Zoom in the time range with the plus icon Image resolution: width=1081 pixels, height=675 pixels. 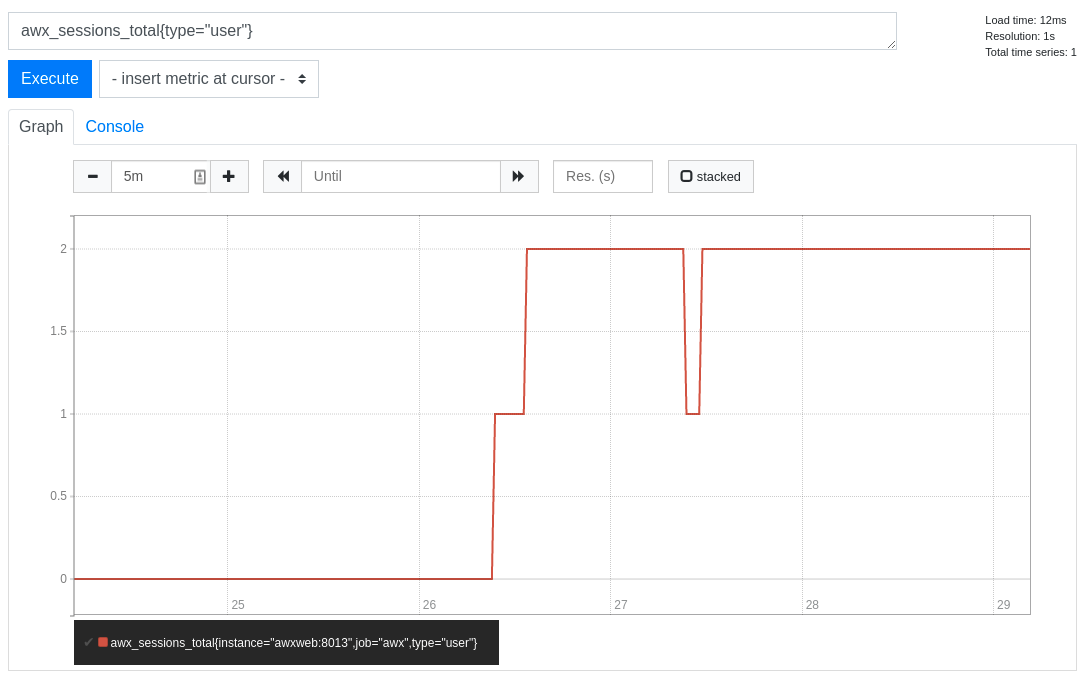pos(229,176)
